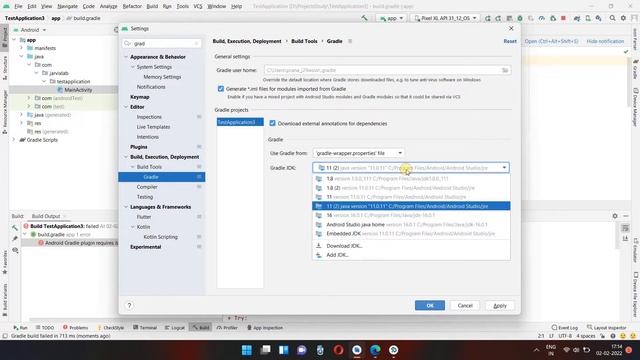Open the File menu

pyautogui.click(x=18, y=7)
